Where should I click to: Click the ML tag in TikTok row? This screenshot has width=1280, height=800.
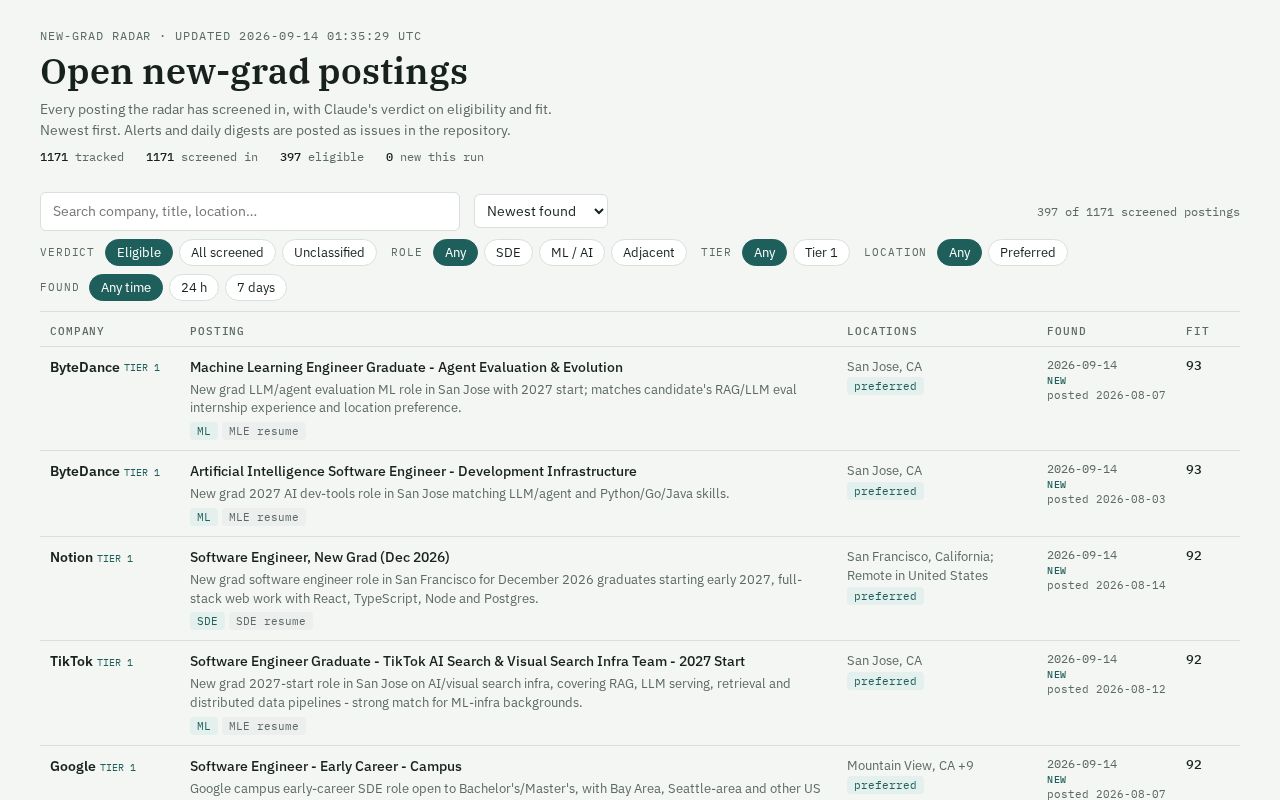click(204, 726)
